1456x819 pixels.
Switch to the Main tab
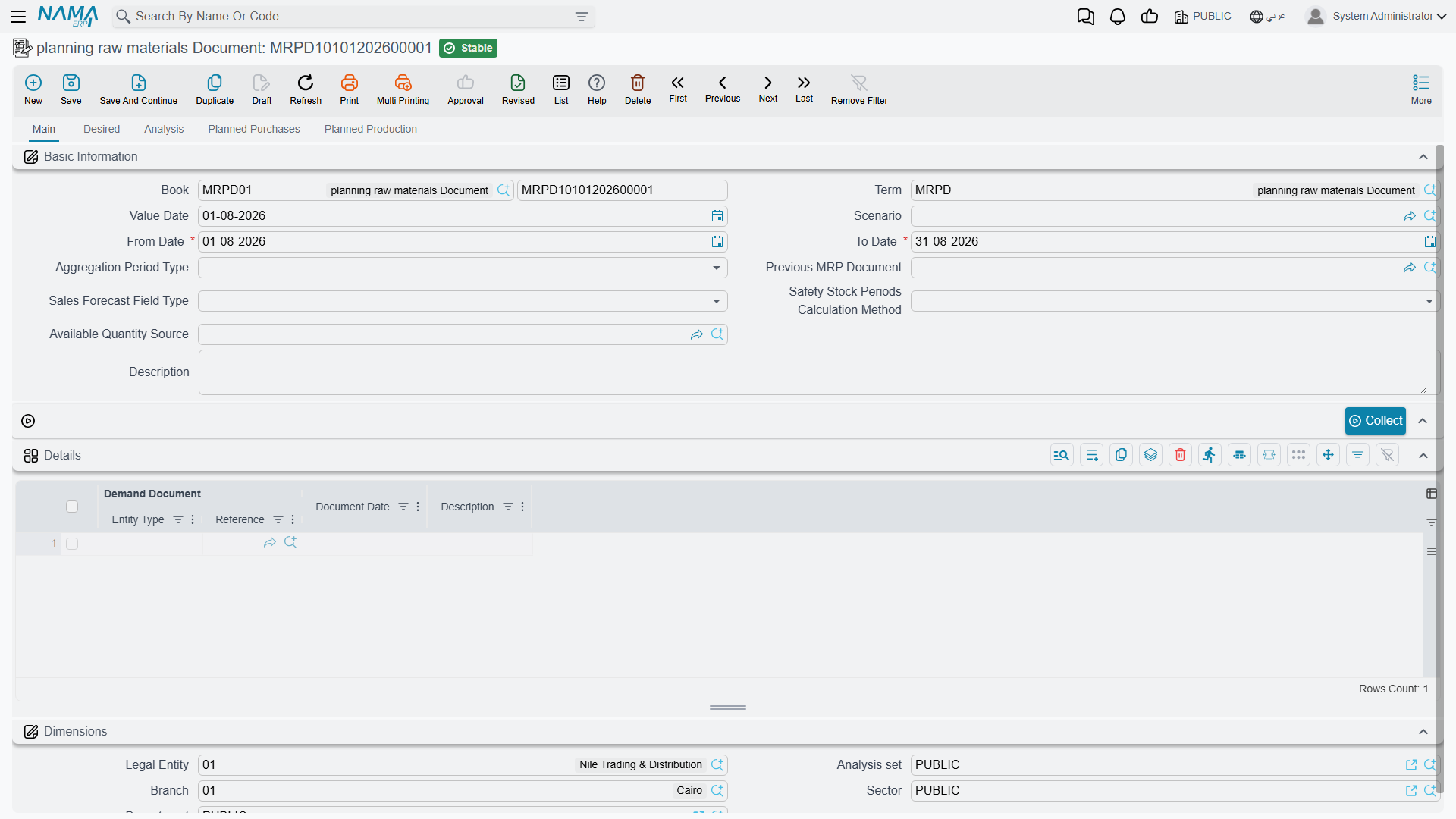44,129
